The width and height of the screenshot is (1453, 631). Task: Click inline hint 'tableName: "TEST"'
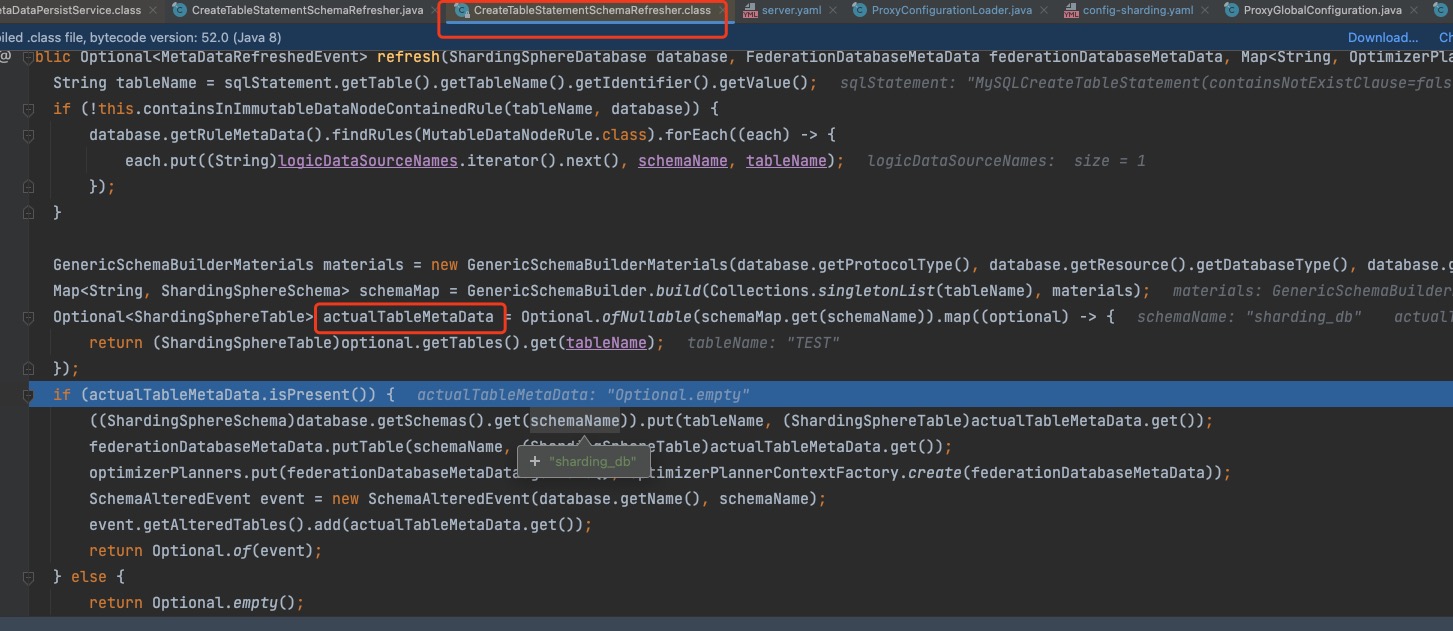(763, 343)
